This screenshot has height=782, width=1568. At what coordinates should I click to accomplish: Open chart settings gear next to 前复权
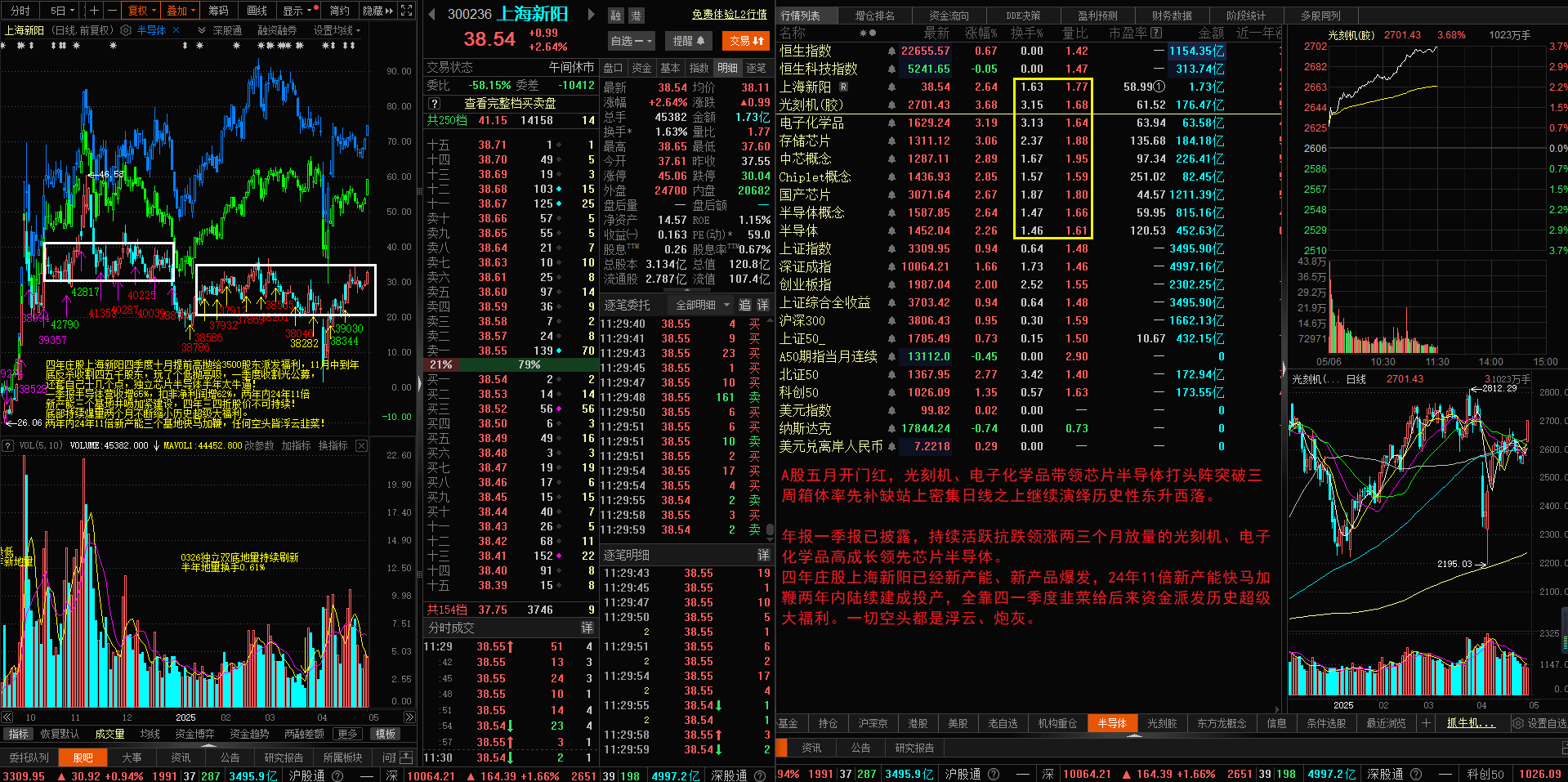[x=126, y=30]
